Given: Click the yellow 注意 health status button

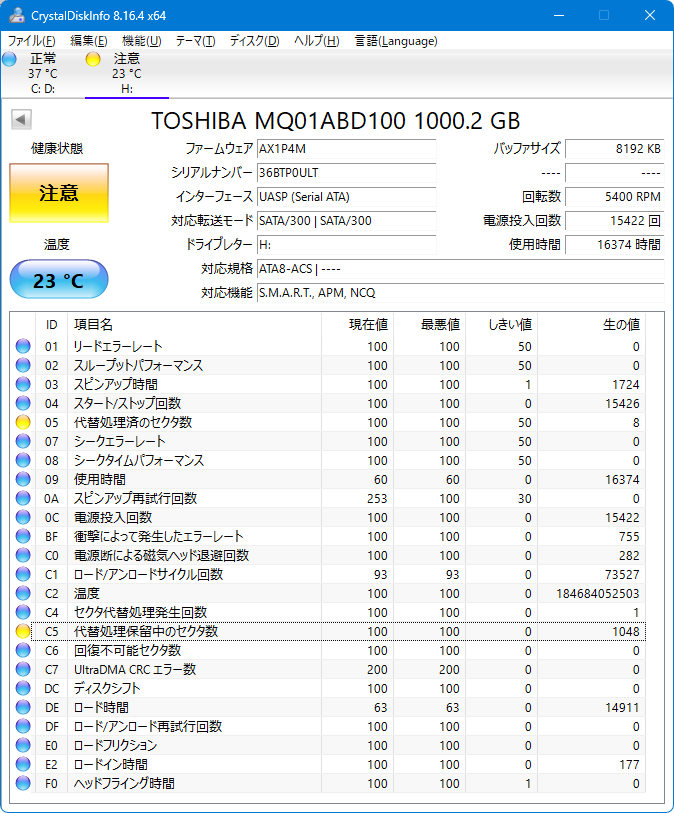Looking at the screenshot, I should click(x=59, y=193).
